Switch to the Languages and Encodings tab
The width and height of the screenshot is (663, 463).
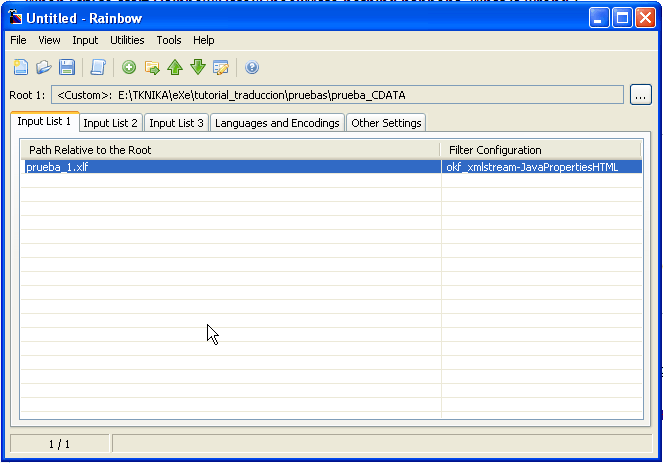pyautogui.click(x=277, y=123)
